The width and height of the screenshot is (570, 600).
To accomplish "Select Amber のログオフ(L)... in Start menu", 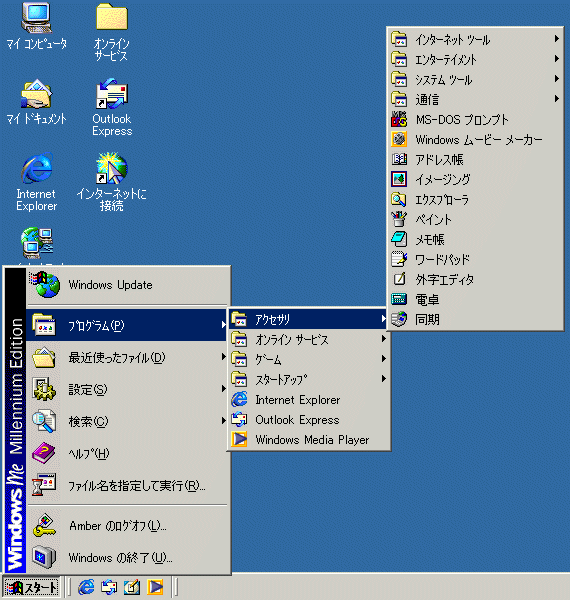I will point(128,526).
